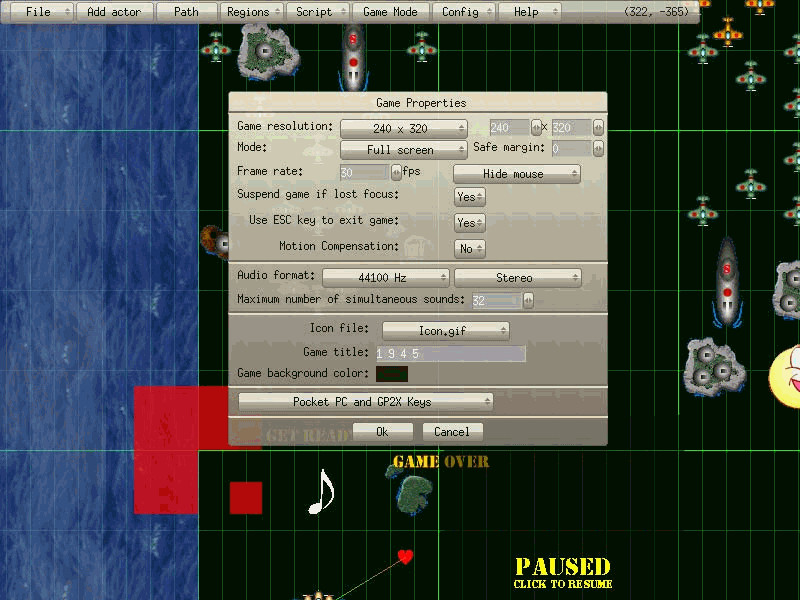Select the large red region actor

tap(166, 450)
